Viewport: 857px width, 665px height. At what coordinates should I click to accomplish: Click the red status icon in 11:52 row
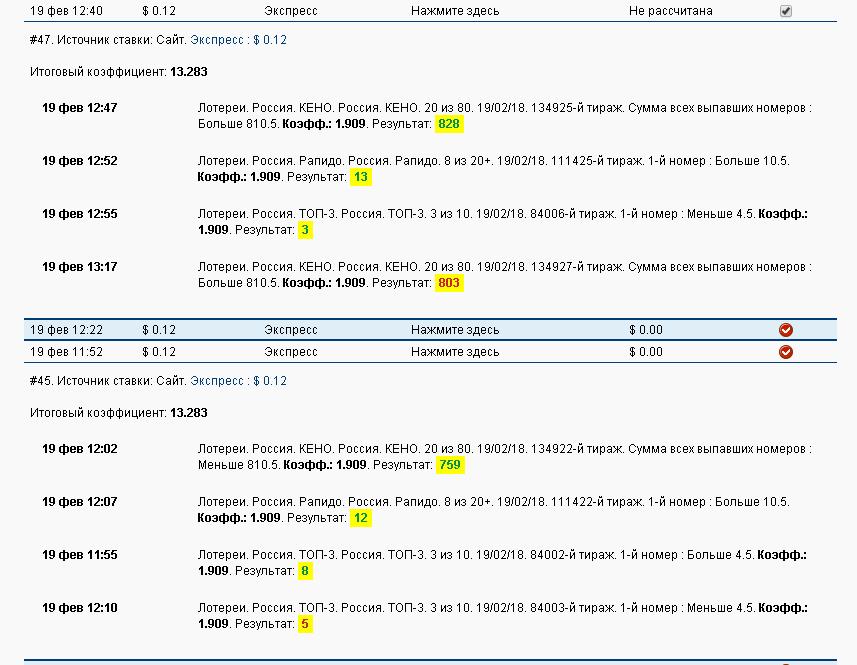click(x=785, y=352)
